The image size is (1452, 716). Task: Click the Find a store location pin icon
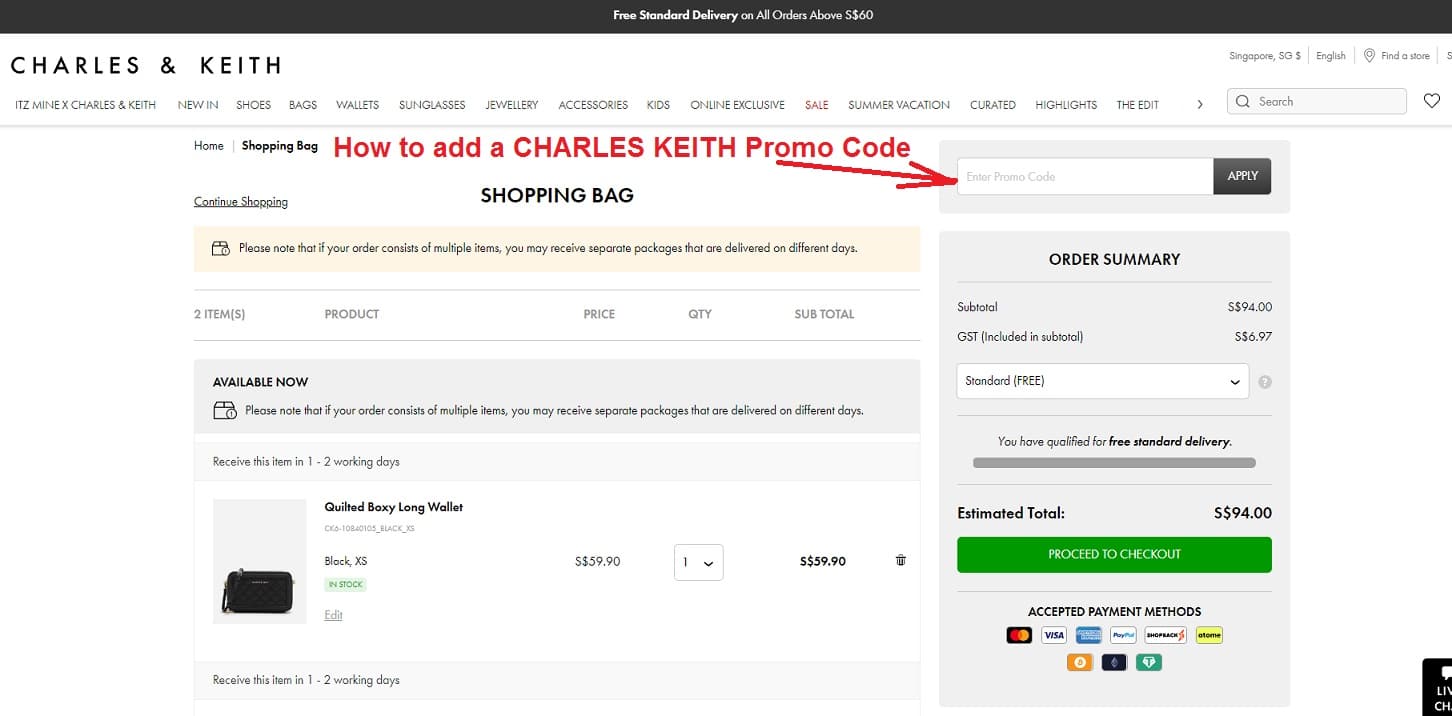coord(1367,56)
